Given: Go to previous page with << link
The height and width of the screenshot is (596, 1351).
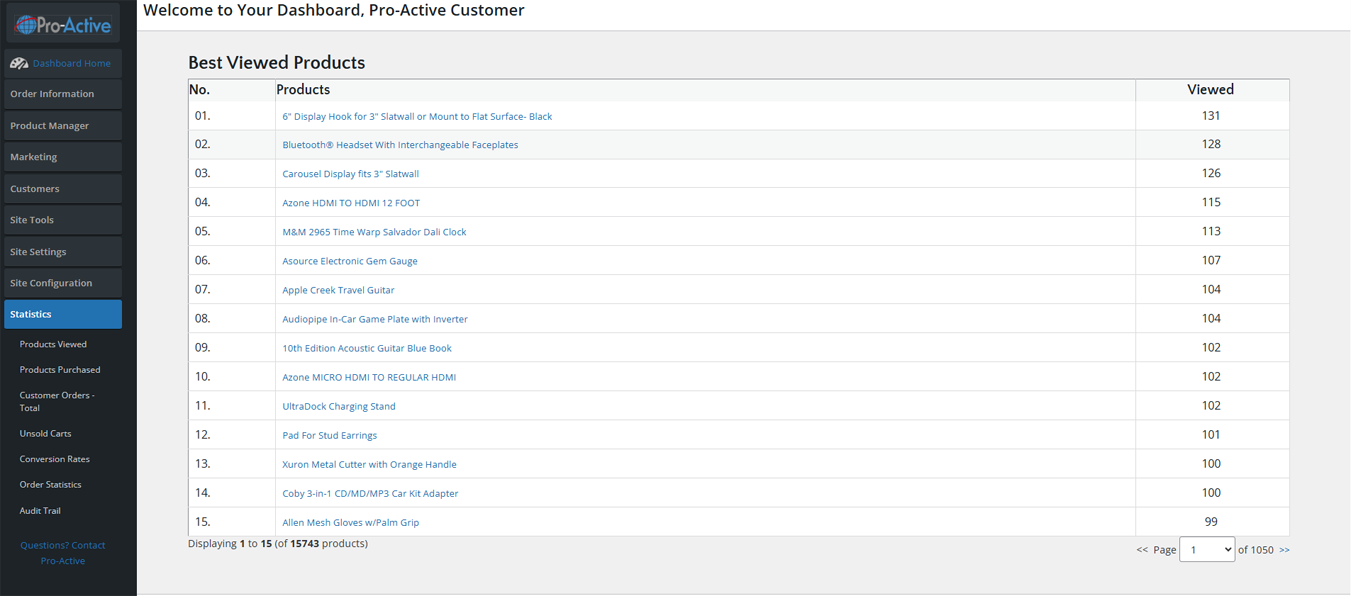Looking at the screenshot, I should point(1142,550).
